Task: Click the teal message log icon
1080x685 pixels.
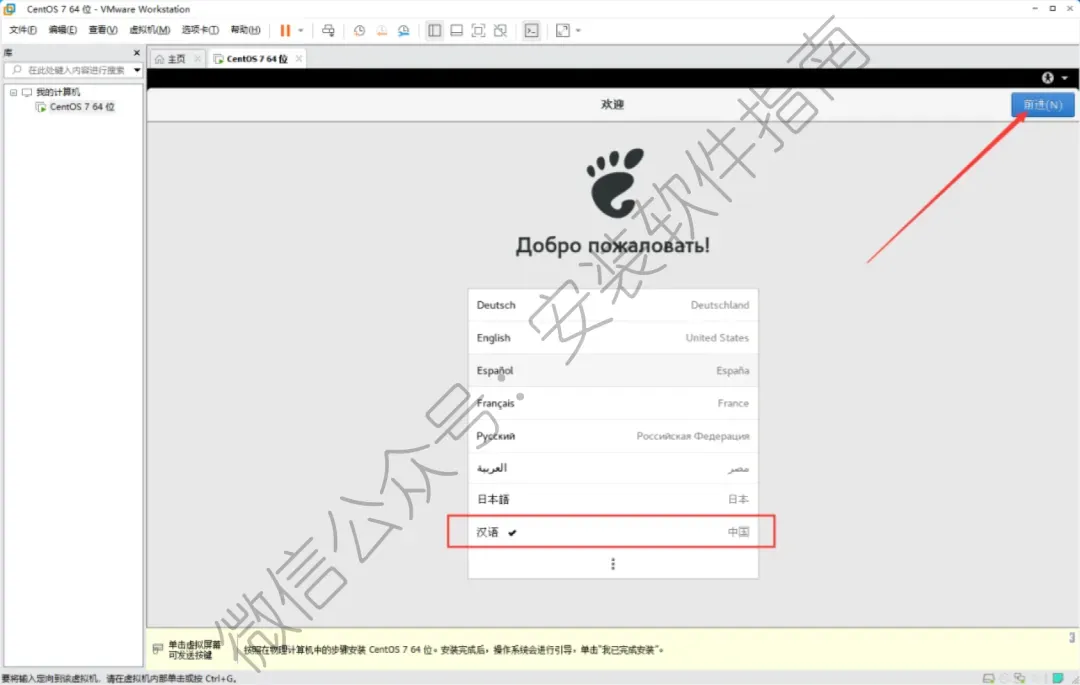Action: click(1057, 678)
